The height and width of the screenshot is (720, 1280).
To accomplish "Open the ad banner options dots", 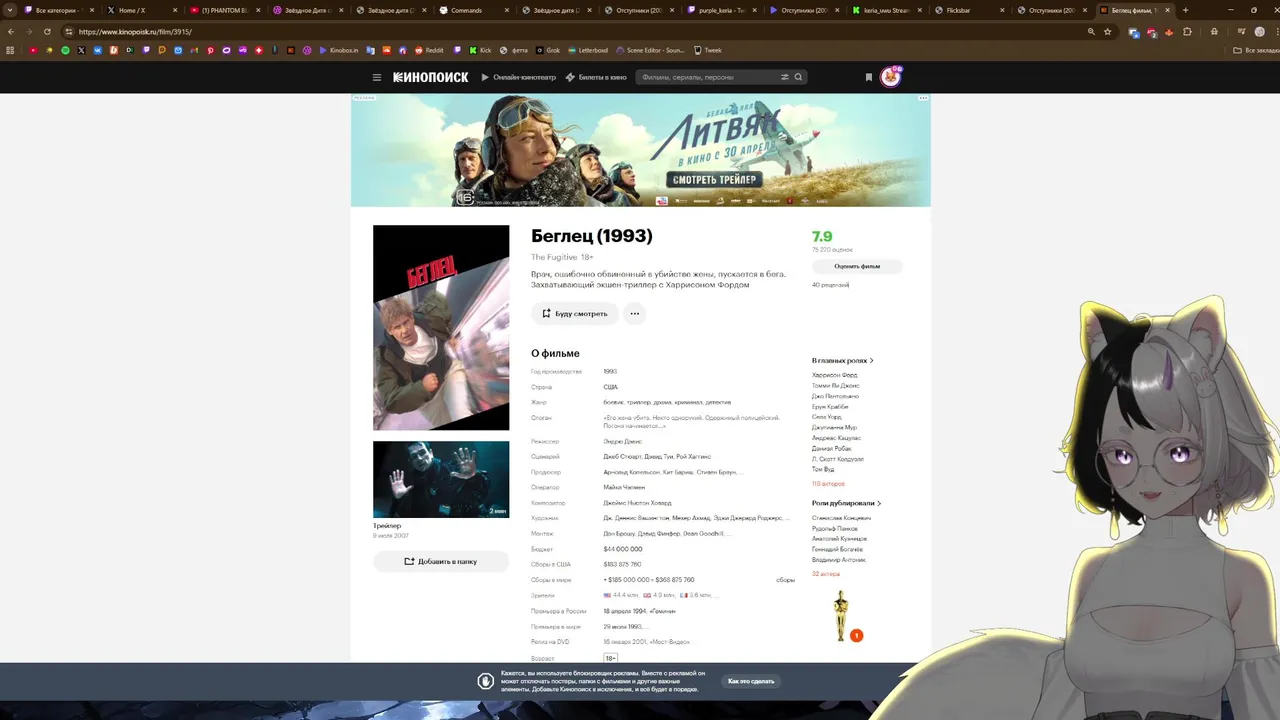I will (x=923, y=98).
